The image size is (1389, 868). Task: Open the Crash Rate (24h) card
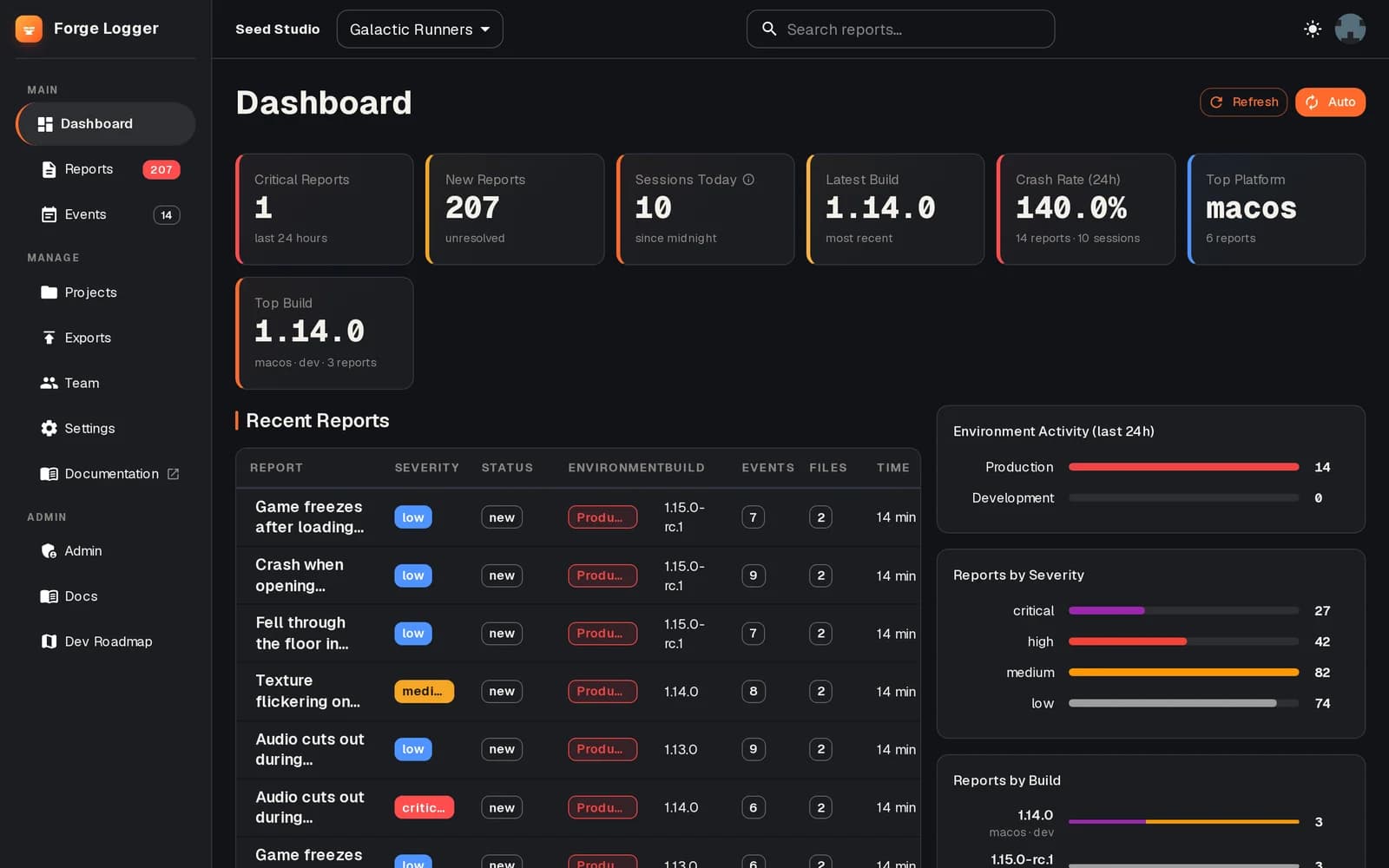coord(1086,209)
